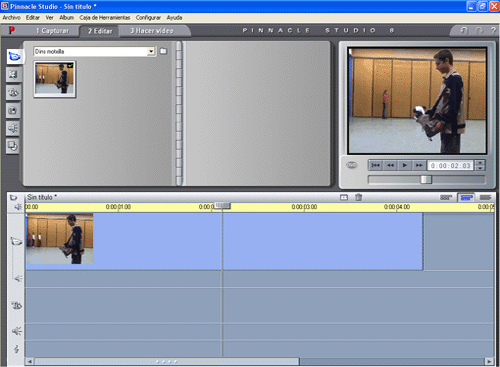The width and height of the screenshot is (500, 367).
Task: Fast forward the preview player
Action: 419,165
